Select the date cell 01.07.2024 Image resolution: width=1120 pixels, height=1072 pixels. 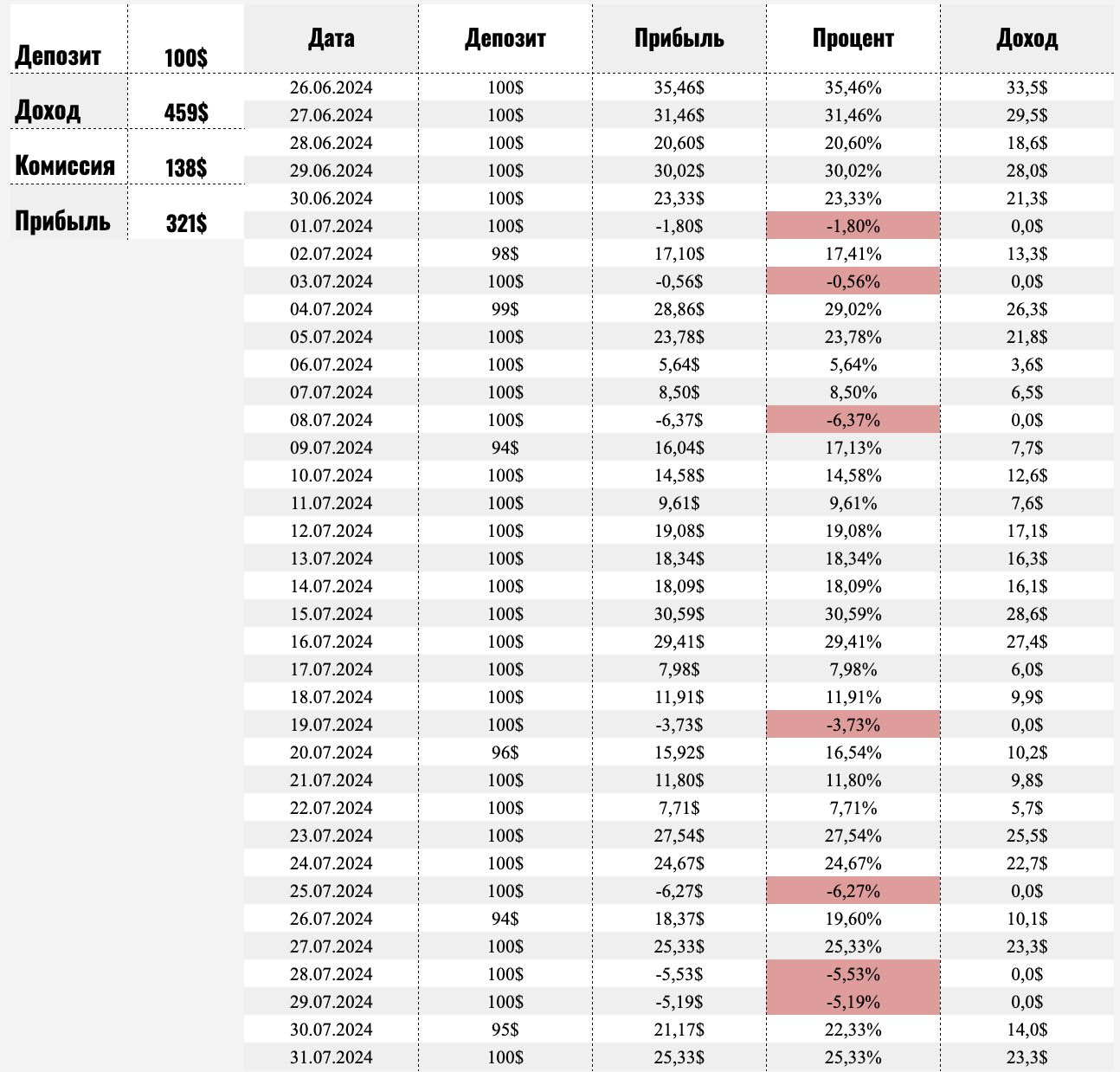tap(331, 226)
